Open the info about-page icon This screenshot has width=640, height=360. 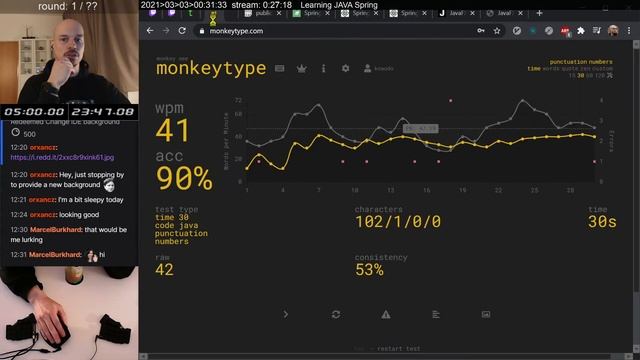(324, 69)
